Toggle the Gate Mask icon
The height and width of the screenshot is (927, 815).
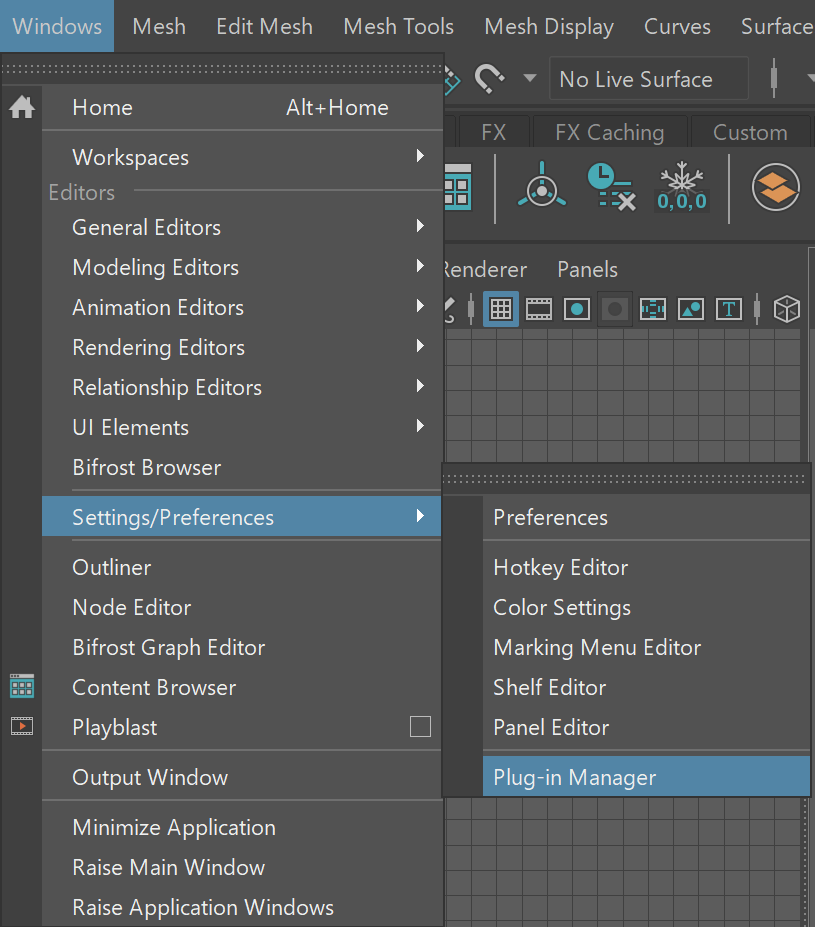[x=615, y=309]
